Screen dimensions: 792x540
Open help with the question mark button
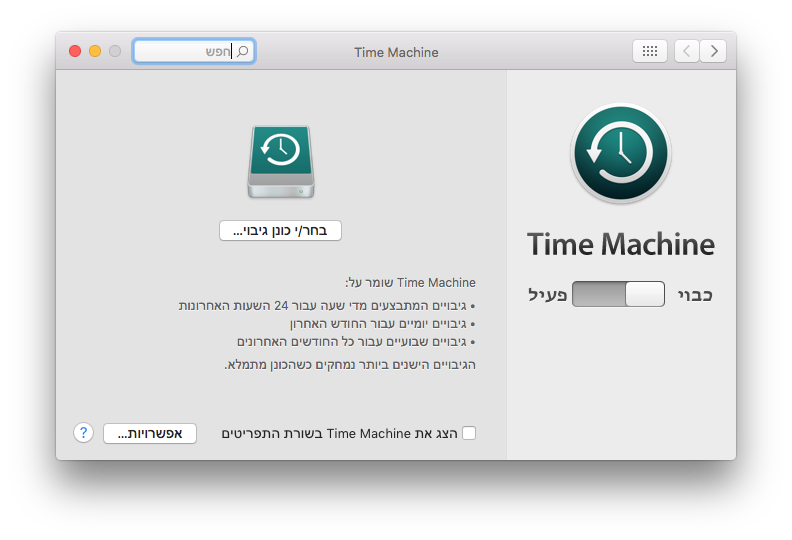[84, 433]
